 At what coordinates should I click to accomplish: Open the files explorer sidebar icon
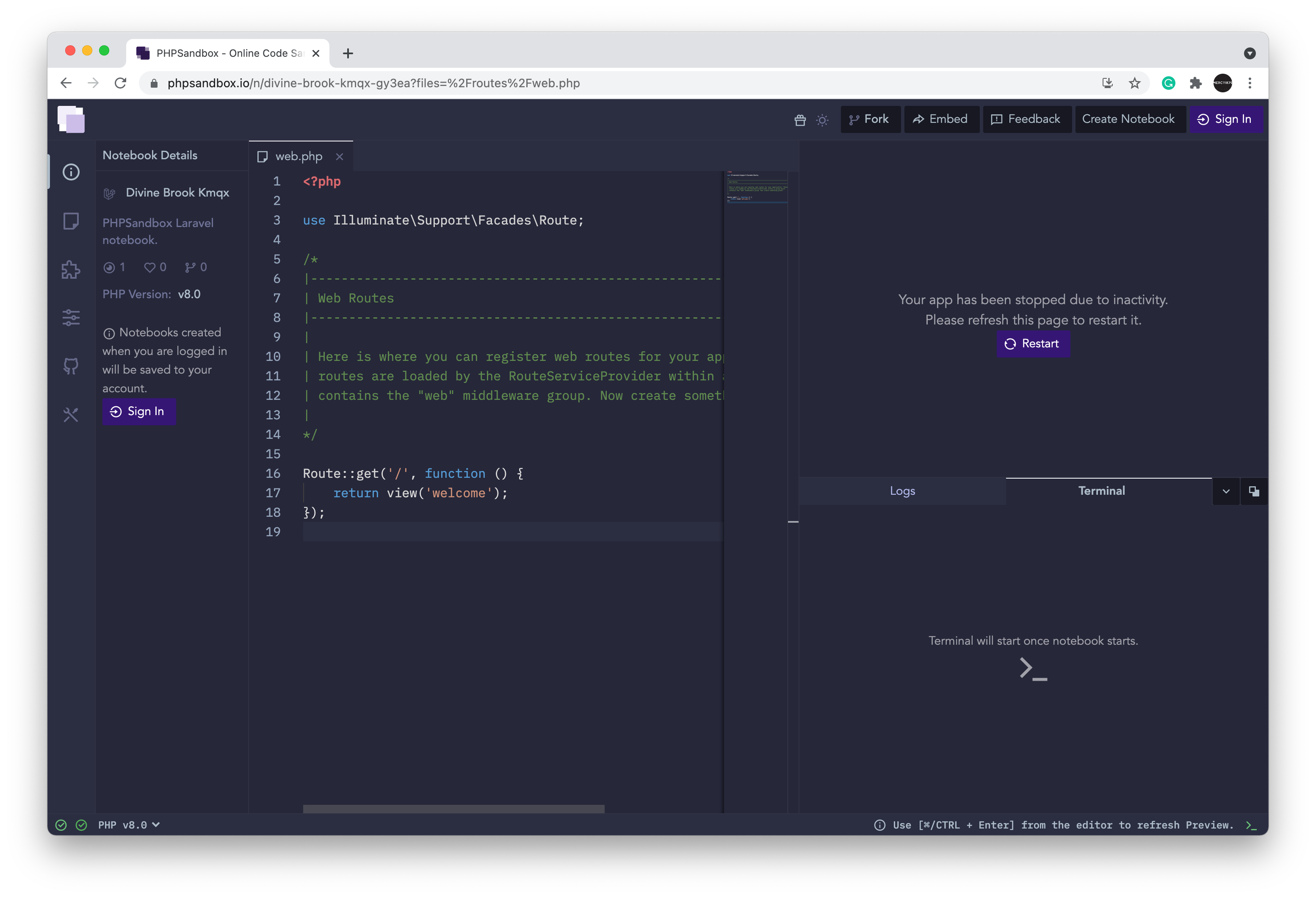71,221
